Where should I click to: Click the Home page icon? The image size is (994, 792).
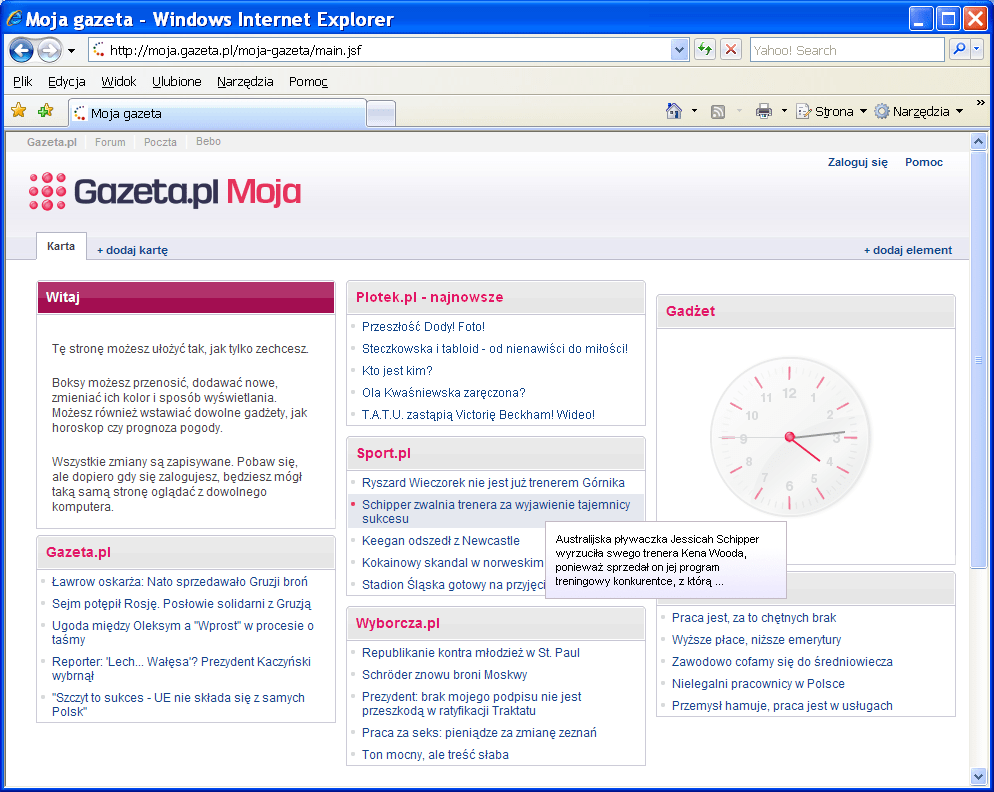tap(674, 111)
